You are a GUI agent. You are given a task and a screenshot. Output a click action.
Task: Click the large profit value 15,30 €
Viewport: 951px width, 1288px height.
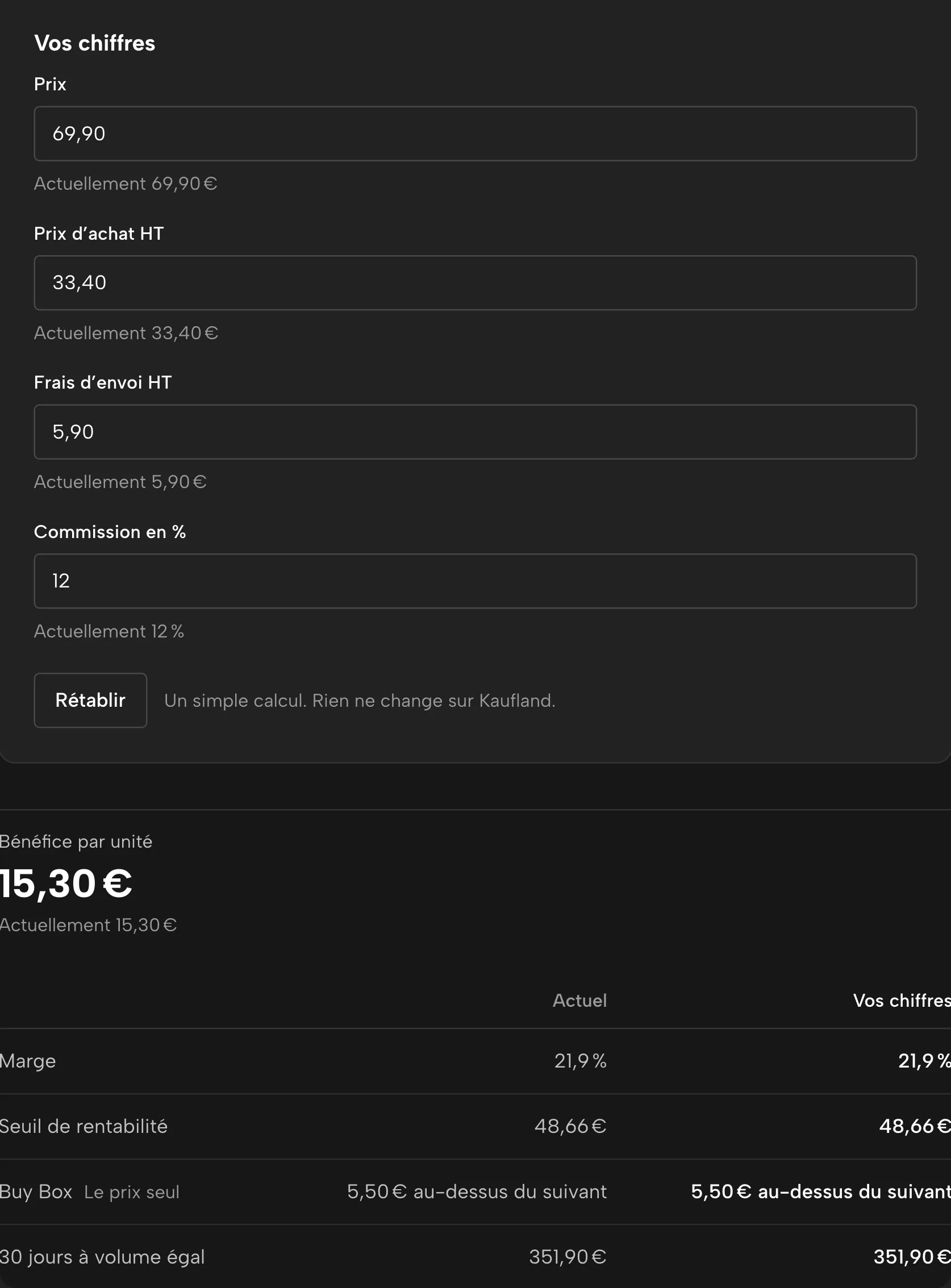pos(66,883)
